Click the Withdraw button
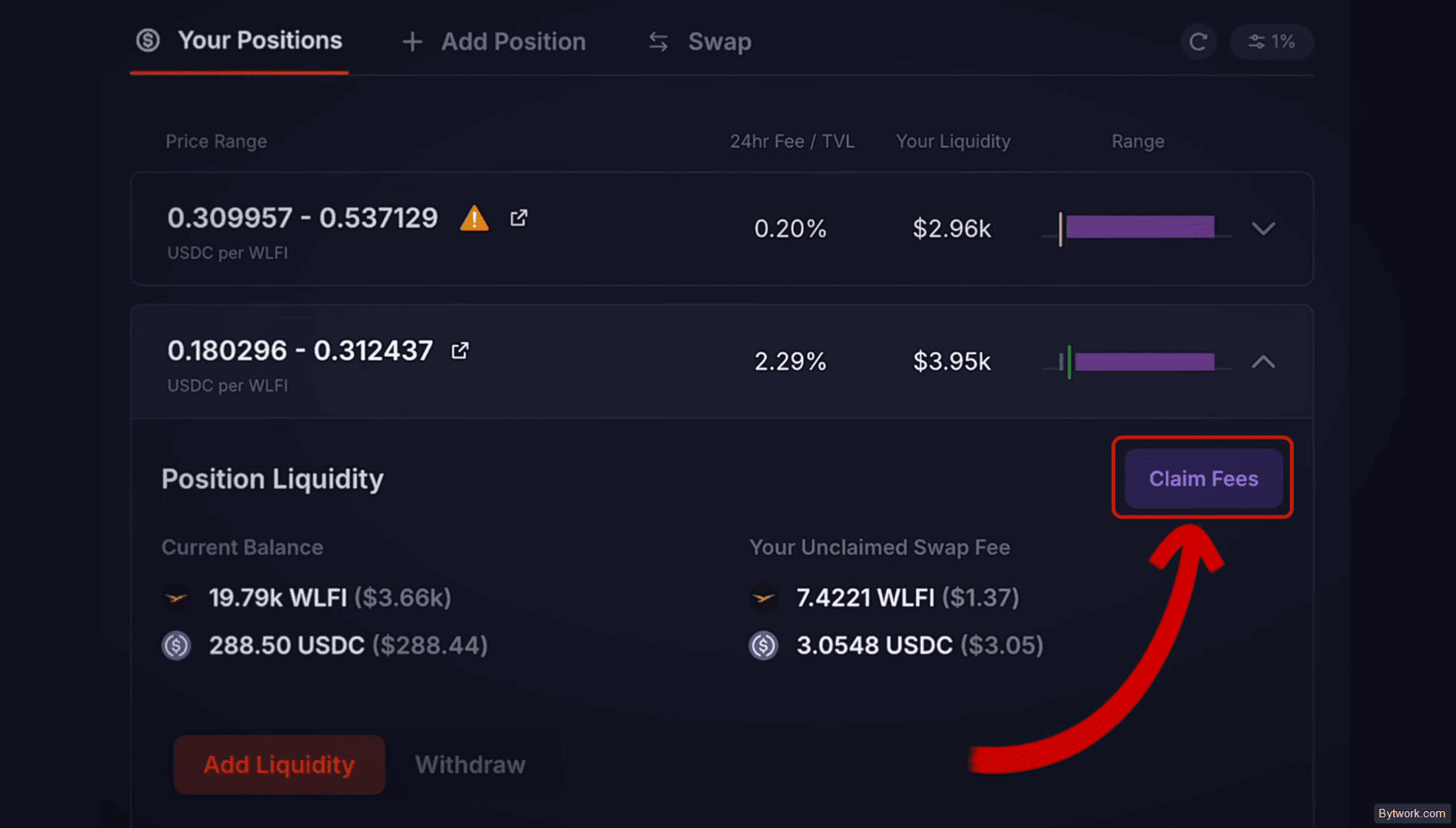The image size is (1456, 828). tap(471, 764)
